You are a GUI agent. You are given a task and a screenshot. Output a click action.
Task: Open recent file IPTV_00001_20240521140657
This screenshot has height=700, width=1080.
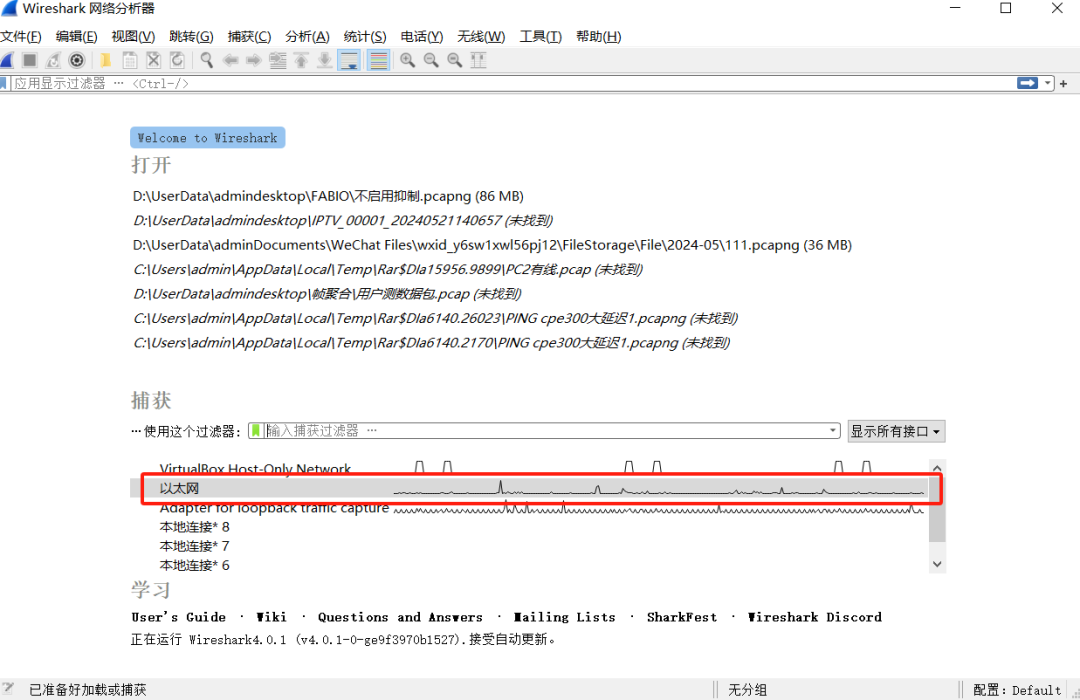(343, 220)
